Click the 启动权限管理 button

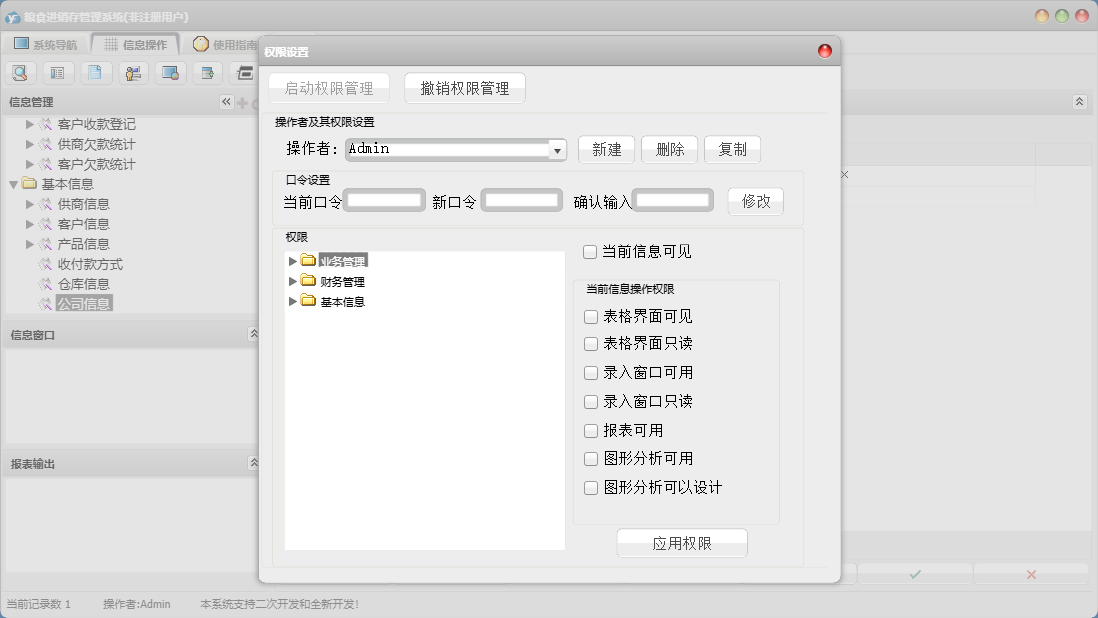point(329,88)
